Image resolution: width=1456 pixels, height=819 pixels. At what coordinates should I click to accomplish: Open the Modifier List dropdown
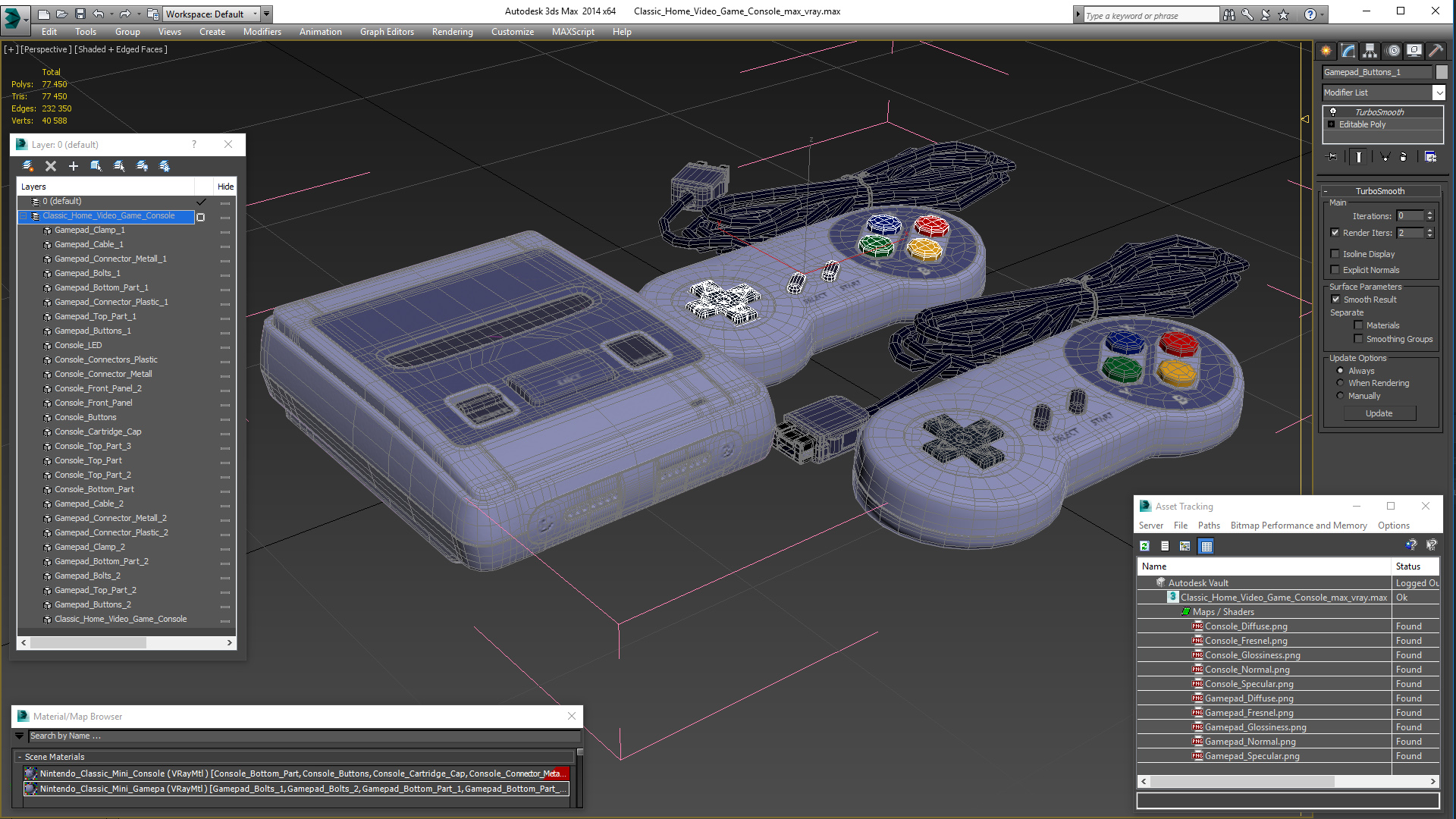(x=1439, y=93)
